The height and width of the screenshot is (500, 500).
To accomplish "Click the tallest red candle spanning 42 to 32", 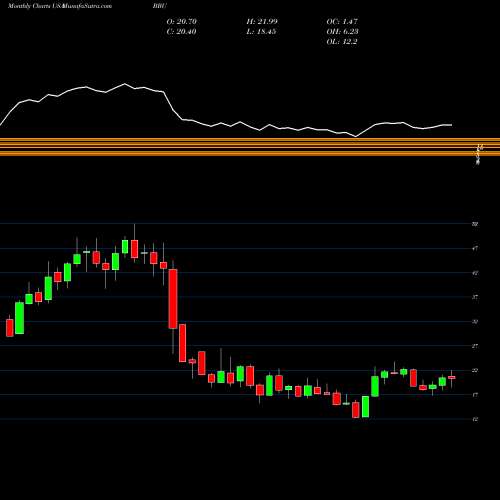I will pos(173,299).
